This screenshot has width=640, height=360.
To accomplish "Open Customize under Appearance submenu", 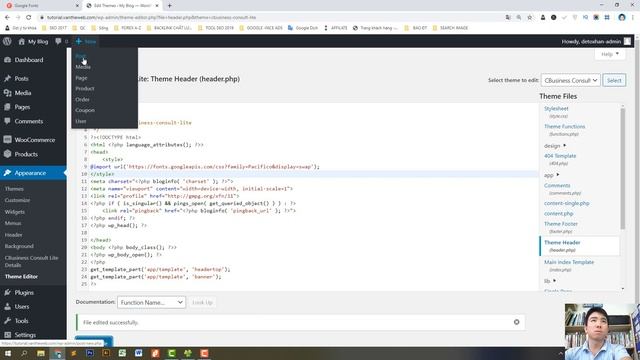I will (x=17, y=200).
